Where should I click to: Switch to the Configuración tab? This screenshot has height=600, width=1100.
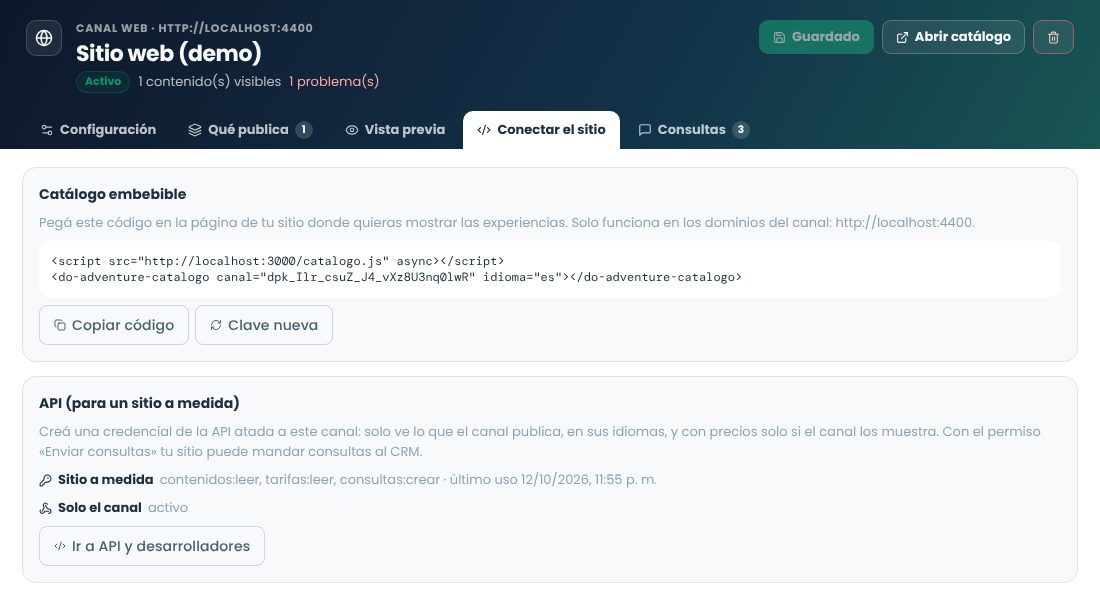[x=98, y=130]
